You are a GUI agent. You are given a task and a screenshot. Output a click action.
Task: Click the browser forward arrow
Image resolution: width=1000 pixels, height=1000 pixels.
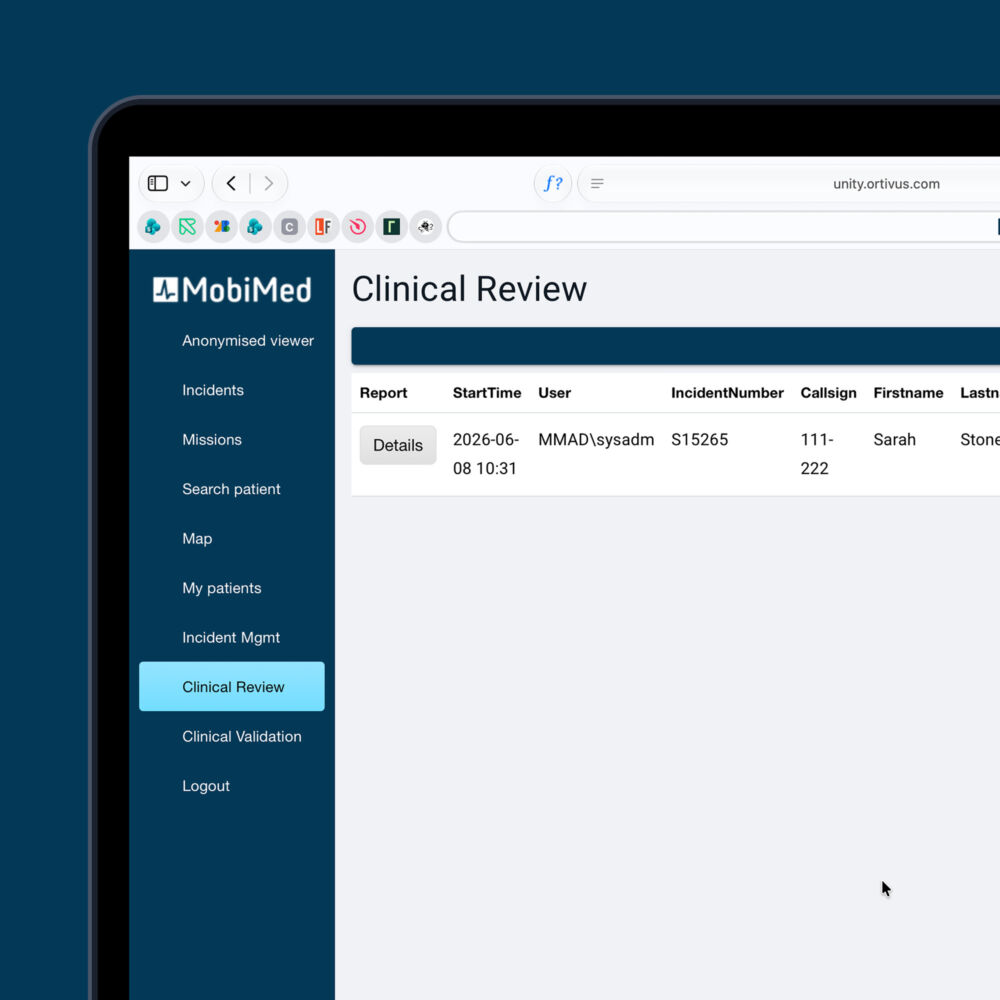[268, 184]
